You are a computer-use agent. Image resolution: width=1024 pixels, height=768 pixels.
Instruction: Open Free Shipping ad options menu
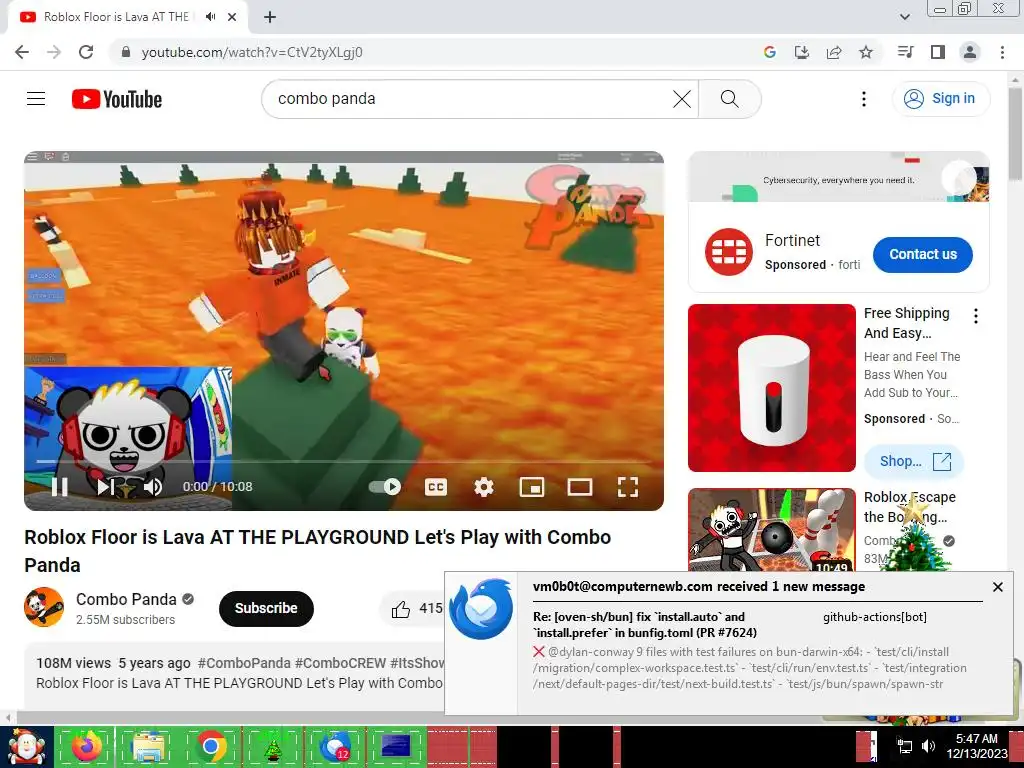click(x=976, y=316)
